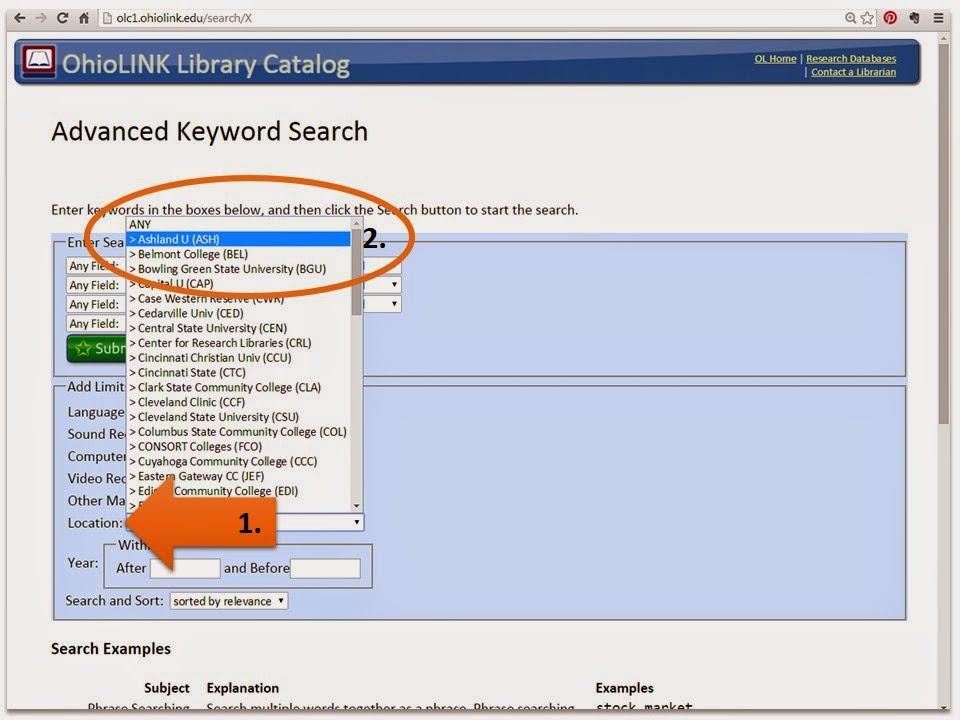Click the green Submit button
The image size is (960, 720).
pyautogui.click(x=97, y=348)
